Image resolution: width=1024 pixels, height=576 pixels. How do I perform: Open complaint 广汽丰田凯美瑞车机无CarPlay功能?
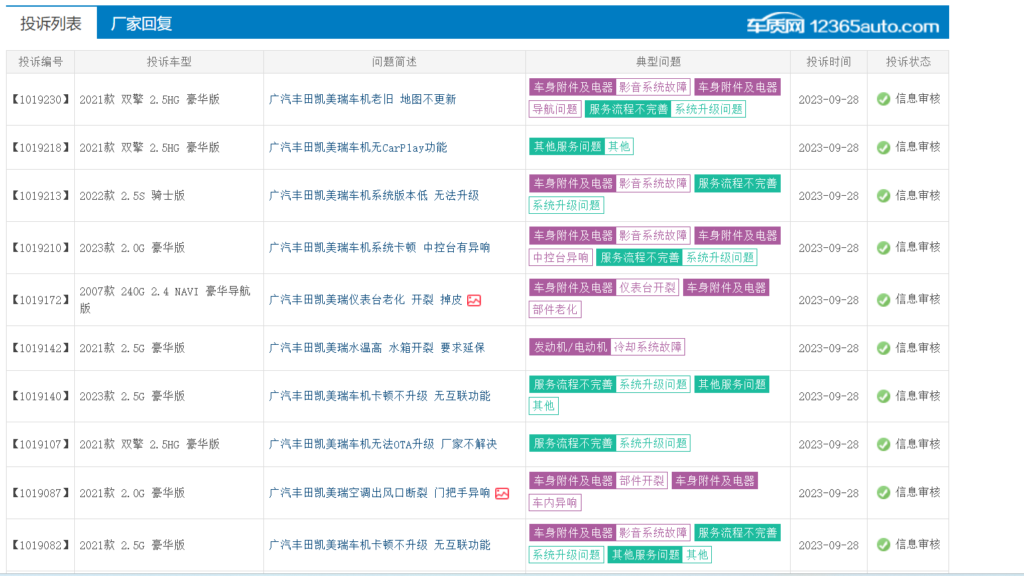click(358, 148)
